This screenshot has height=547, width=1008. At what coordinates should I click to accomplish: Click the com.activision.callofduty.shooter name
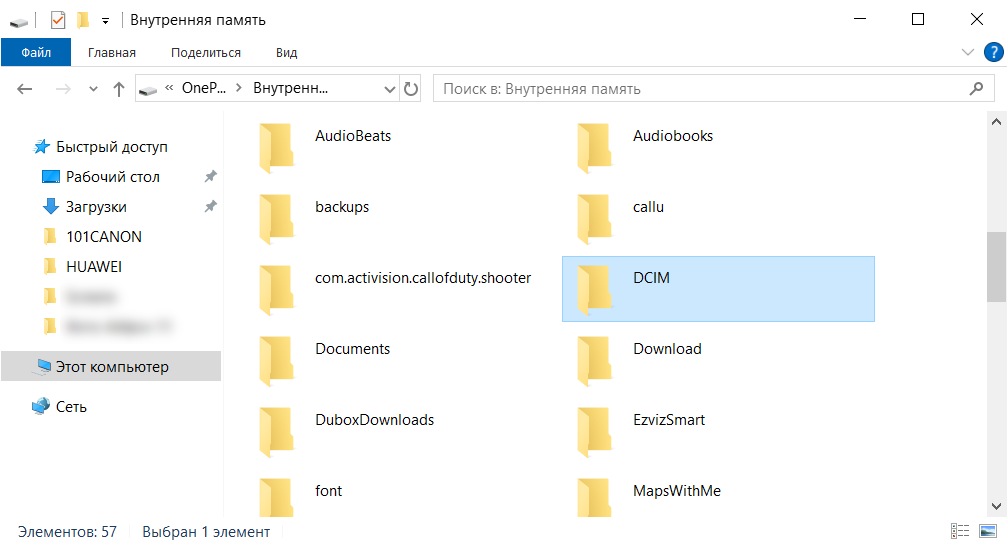pyautogui.click(x=423, y=278)
